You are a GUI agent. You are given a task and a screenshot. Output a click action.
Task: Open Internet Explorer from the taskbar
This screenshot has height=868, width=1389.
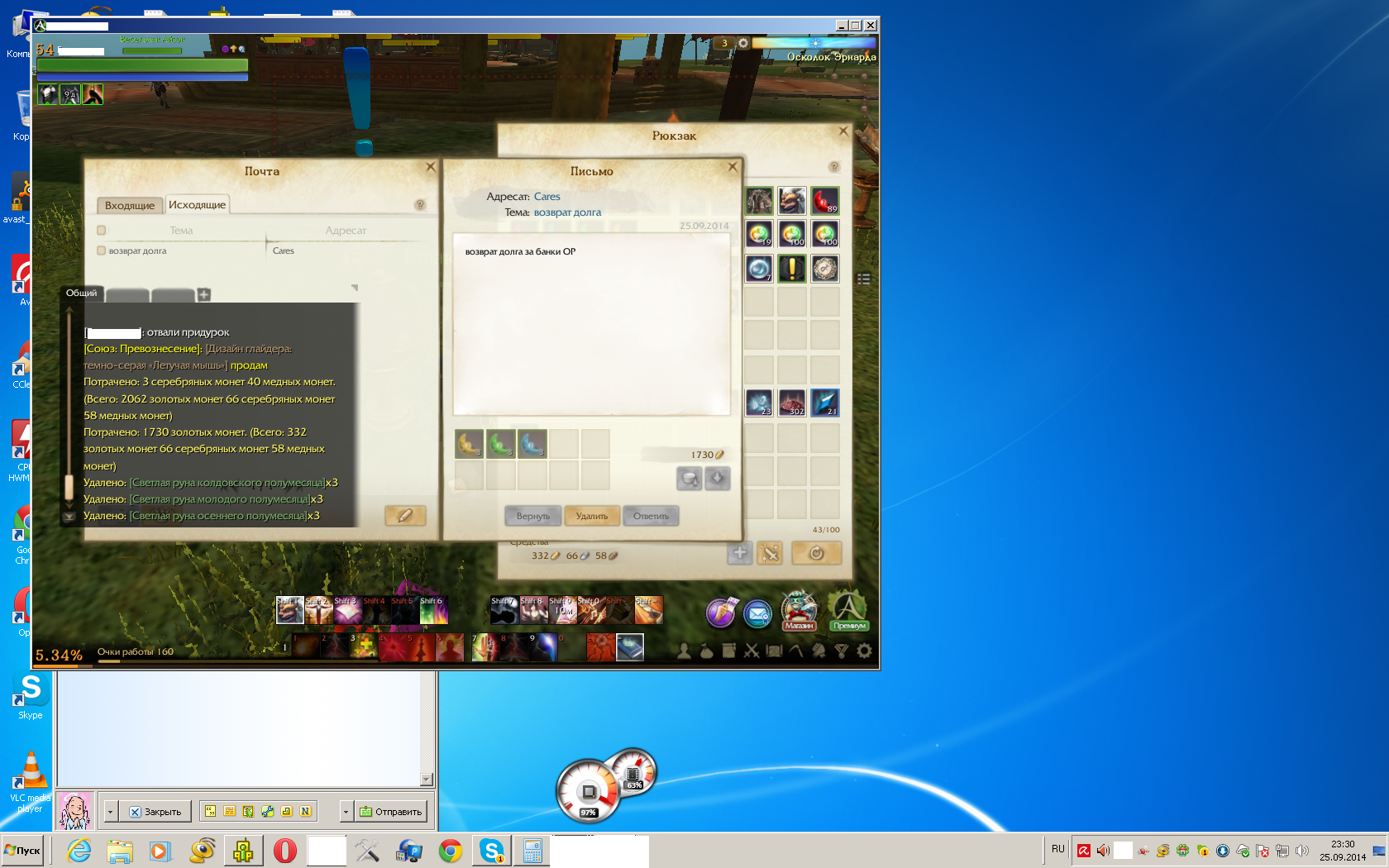tap(79, 851)
